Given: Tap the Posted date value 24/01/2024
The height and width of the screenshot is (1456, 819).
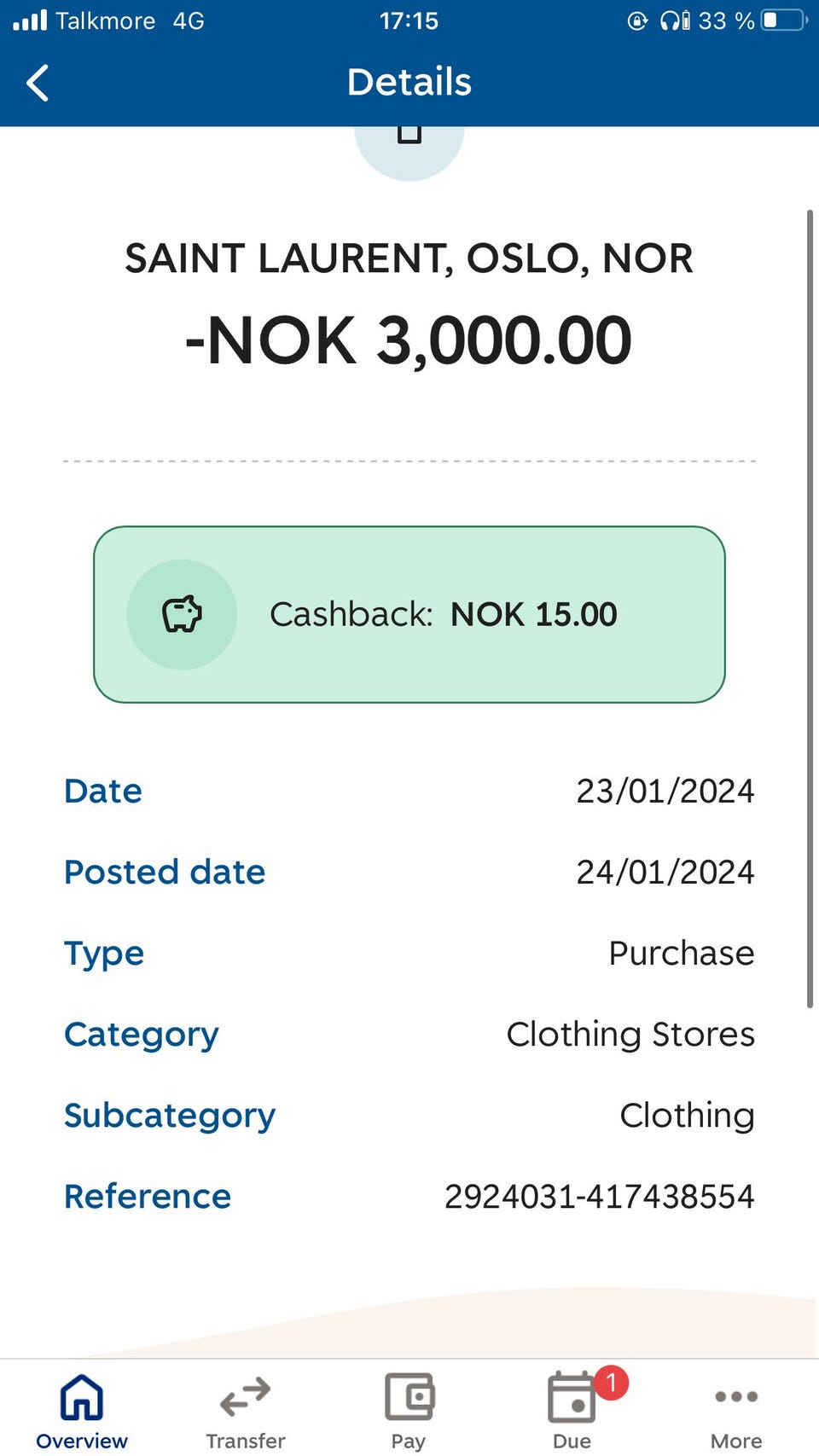Looking at the screenshot, I should point(665,872).
